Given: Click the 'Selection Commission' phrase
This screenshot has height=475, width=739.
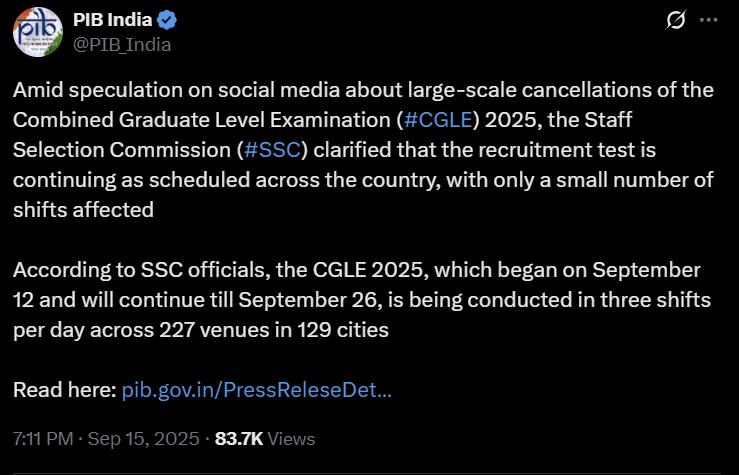Looking at the screenshot, I should click(x=122, y=150).
